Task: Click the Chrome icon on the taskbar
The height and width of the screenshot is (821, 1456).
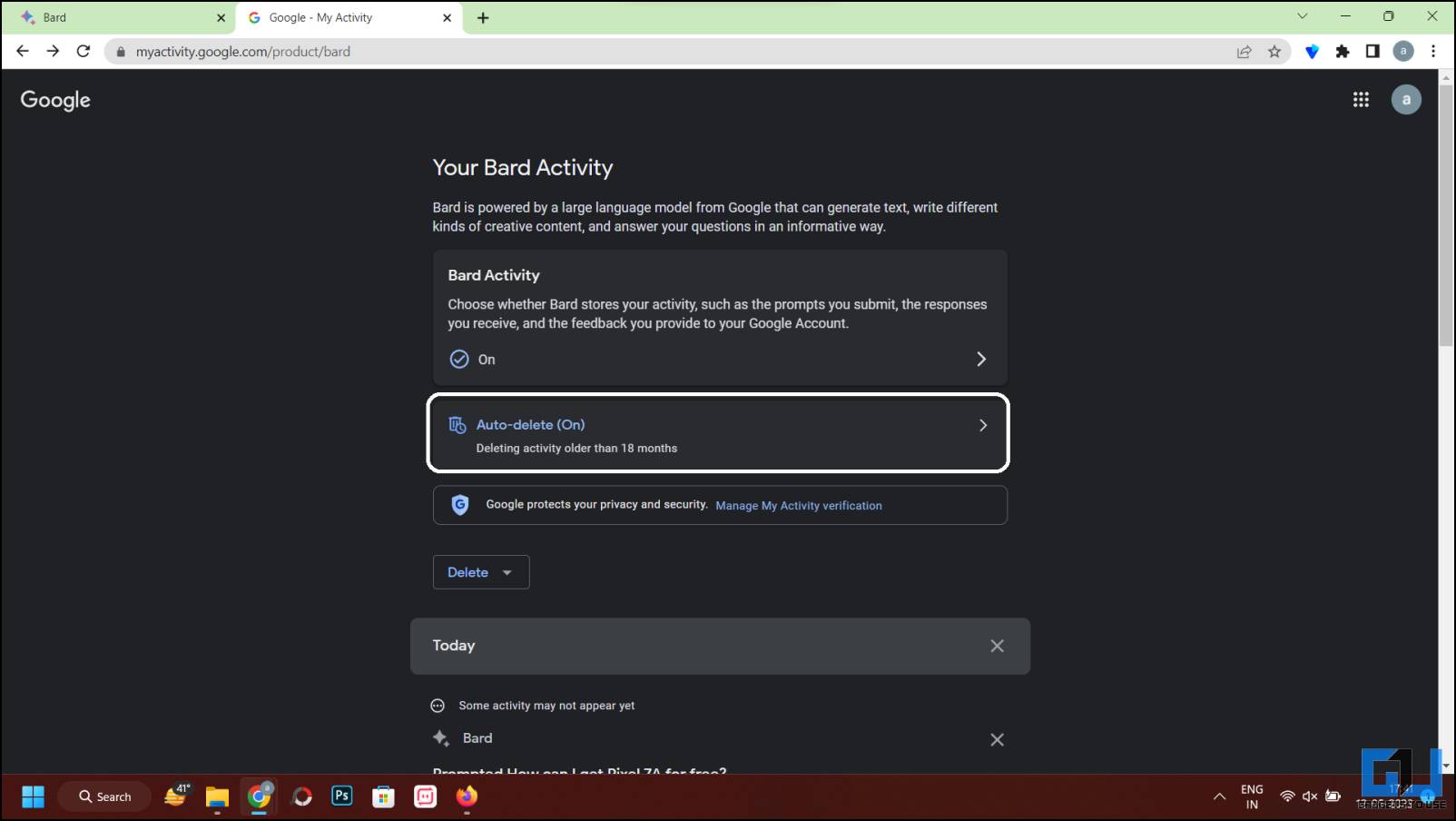Action: click(x=260, y=796)
